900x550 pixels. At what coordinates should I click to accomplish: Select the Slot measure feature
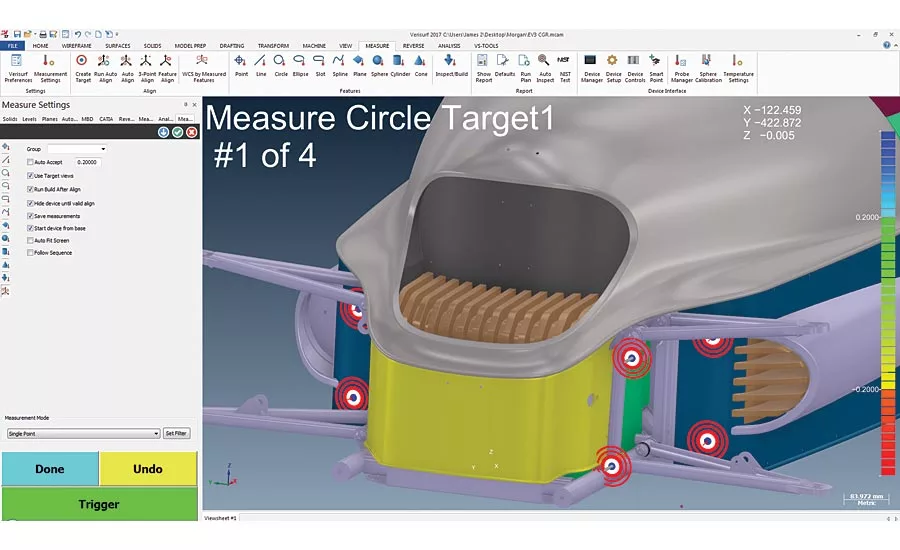(x=320, y=66)
